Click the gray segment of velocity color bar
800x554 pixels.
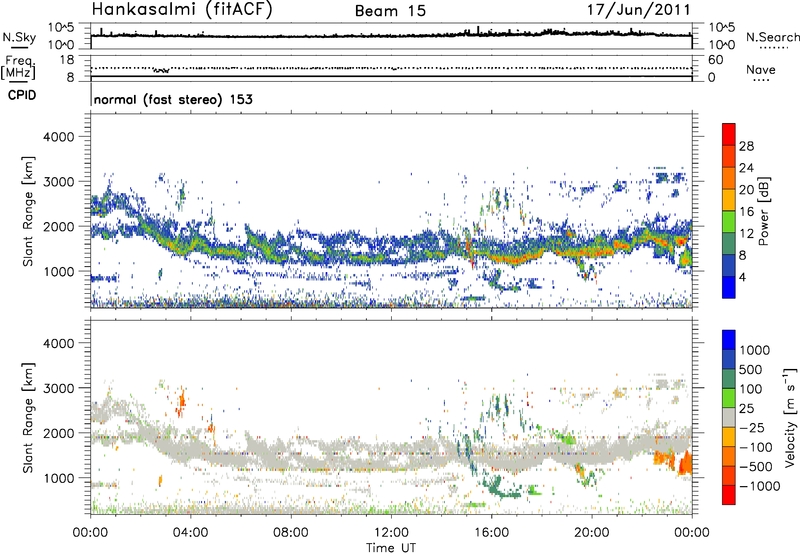pyautogui.click(x=729, y=417)
